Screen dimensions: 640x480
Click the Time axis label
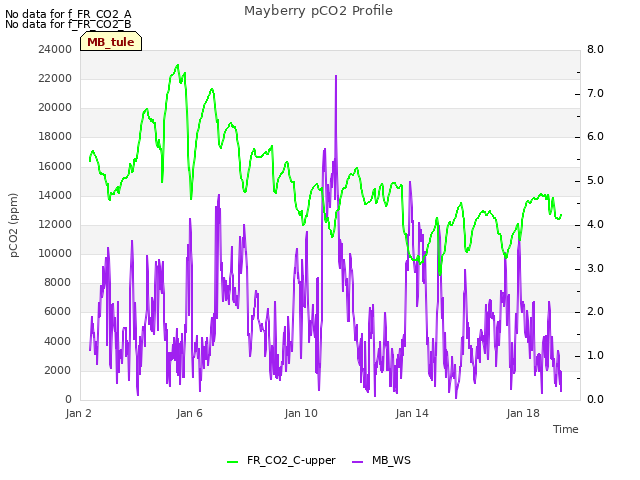(x=566, y=429)
